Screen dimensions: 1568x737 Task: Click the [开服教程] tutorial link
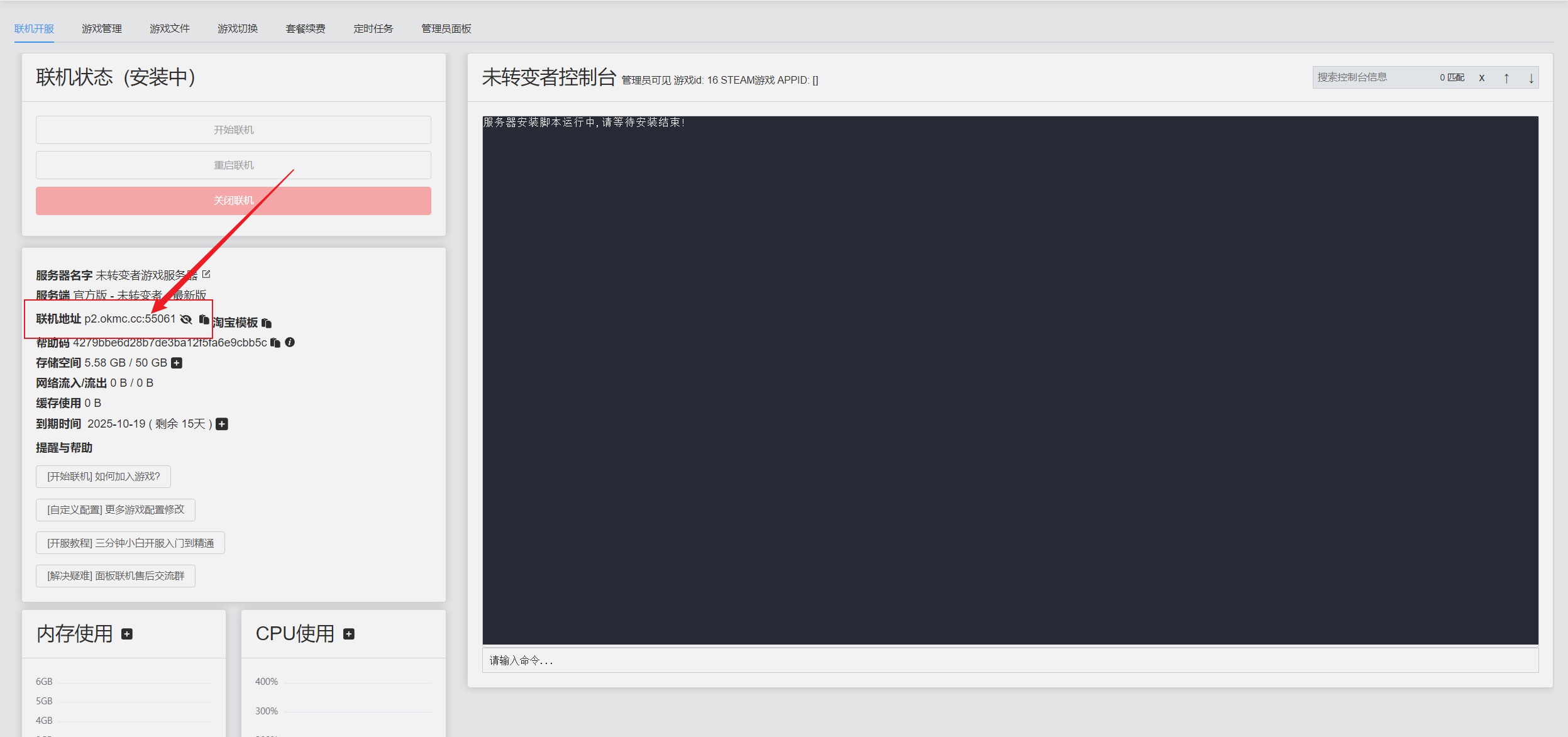coord(131,543)
